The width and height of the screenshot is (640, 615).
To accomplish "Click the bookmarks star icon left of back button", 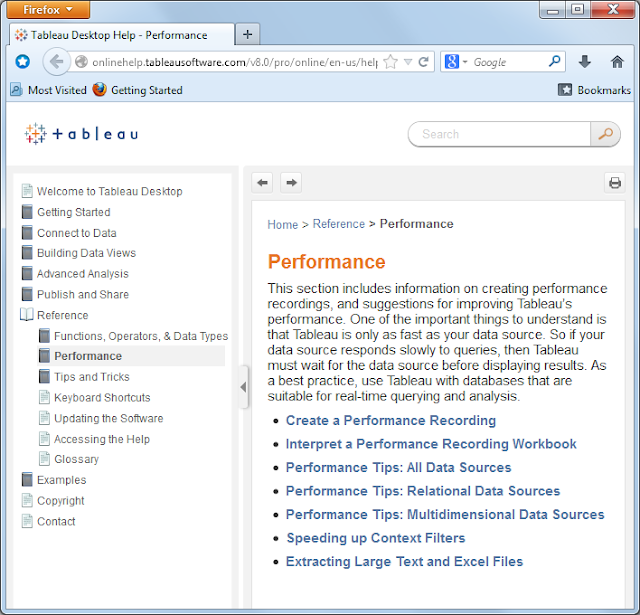I will (x=22, y=62).
